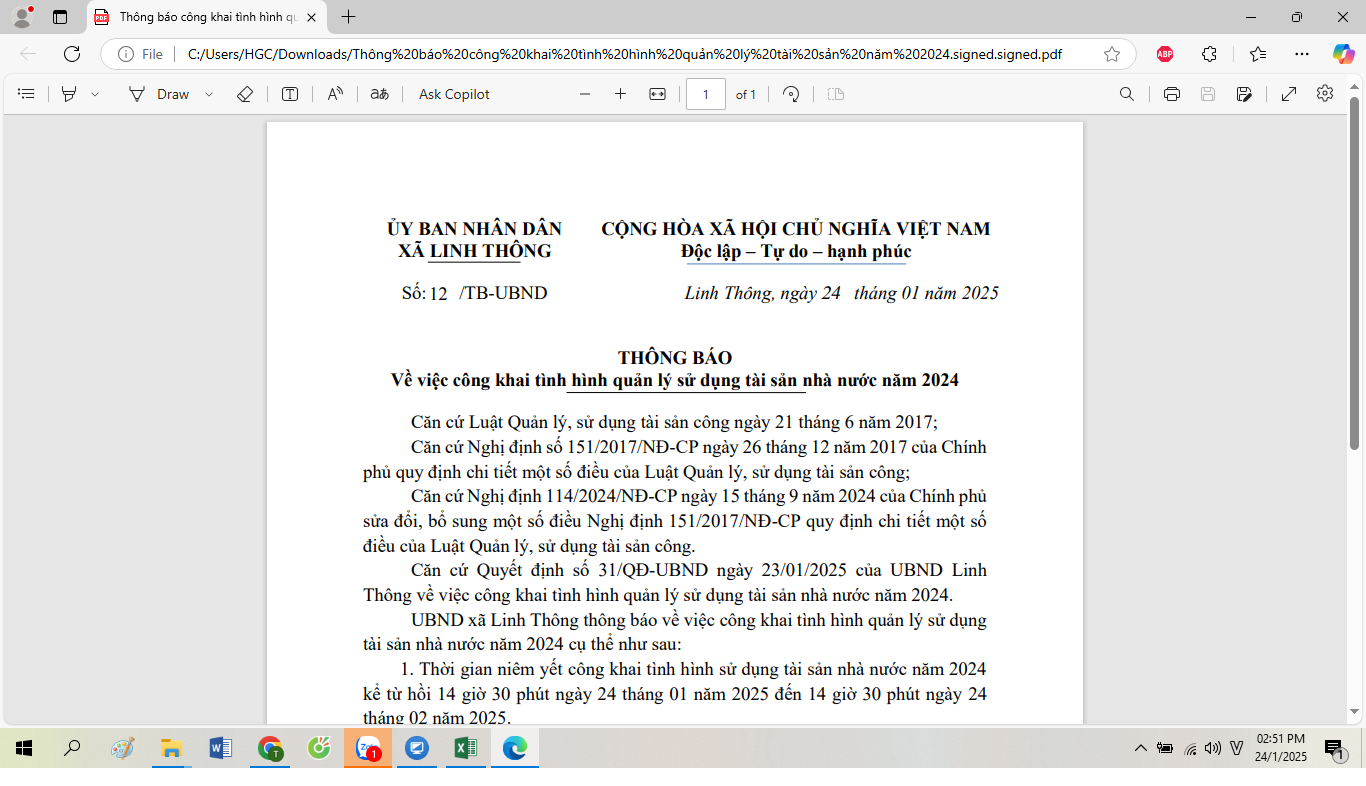
Task: Open the Translate document tool
Action: pos(379,94)
